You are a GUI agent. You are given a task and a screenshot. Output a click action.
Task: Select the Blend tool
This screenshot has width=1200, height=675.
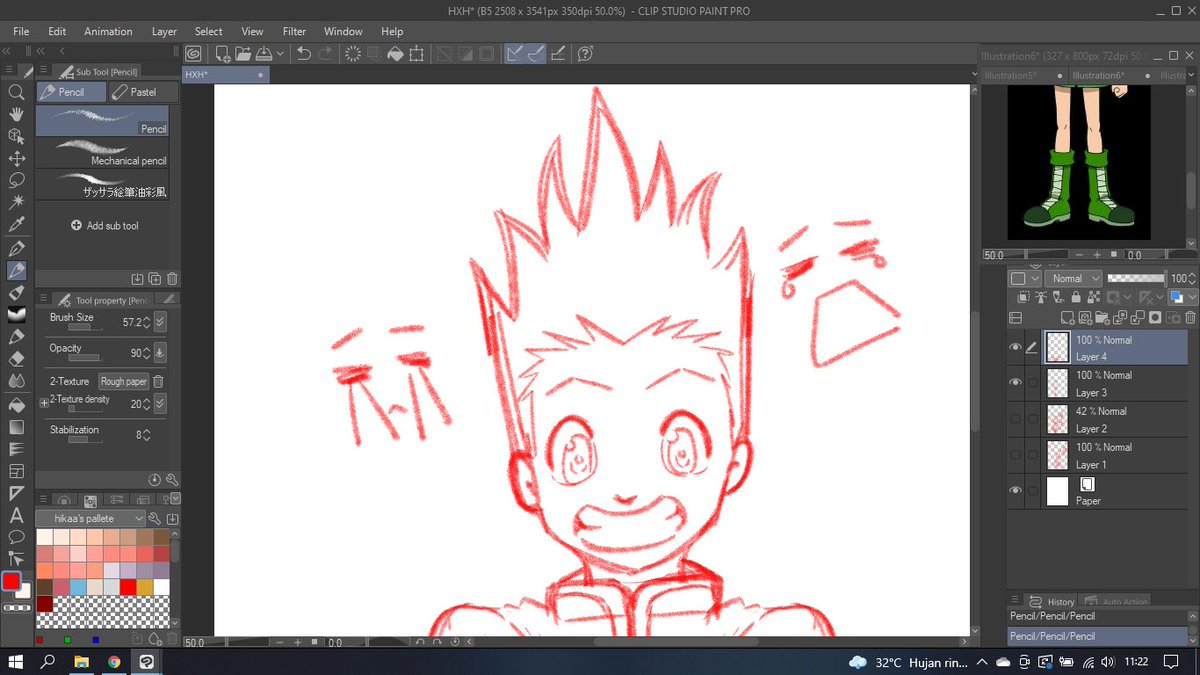pos(16,381)
